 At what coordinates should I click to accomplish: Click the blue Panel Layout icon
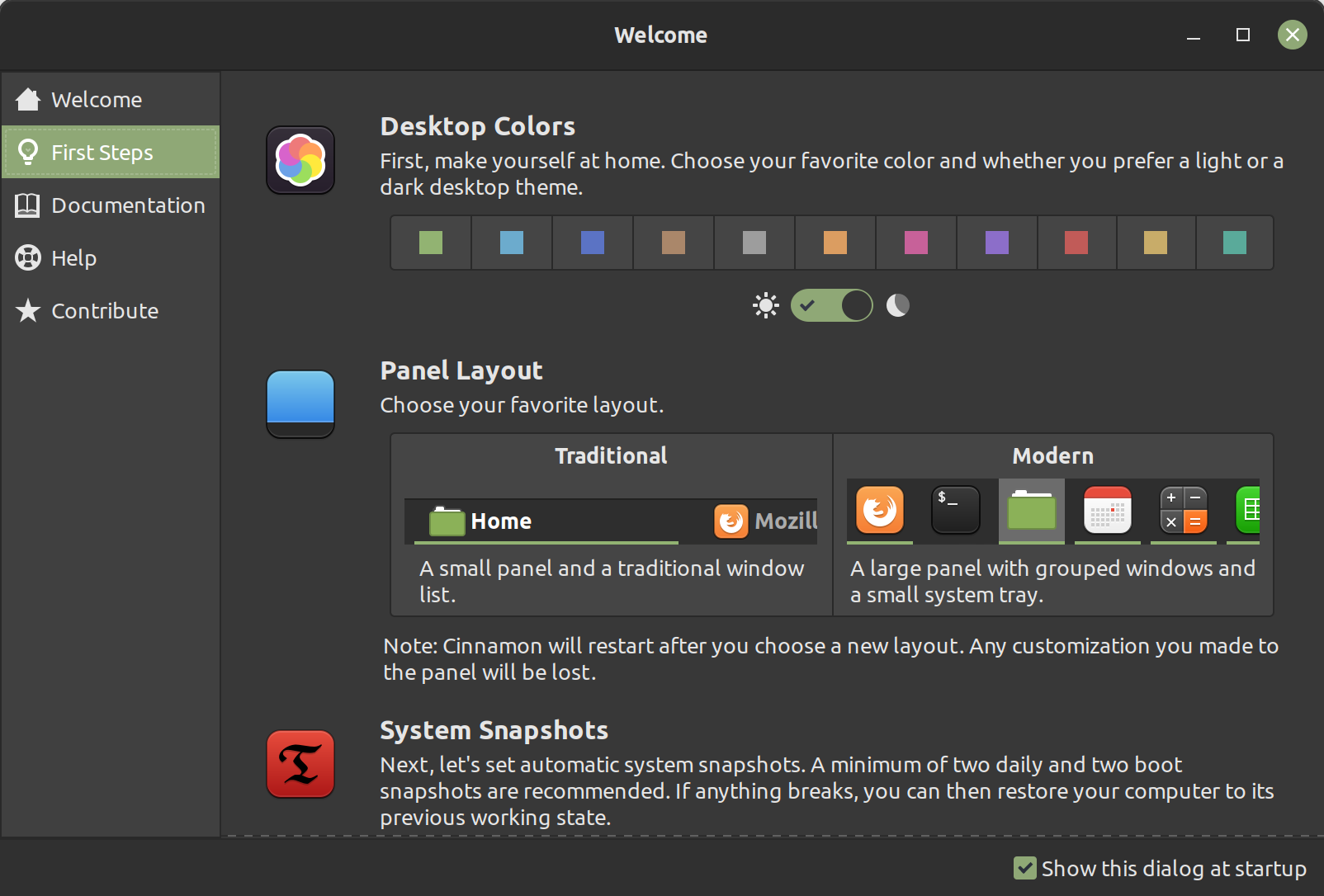[300, 404]
